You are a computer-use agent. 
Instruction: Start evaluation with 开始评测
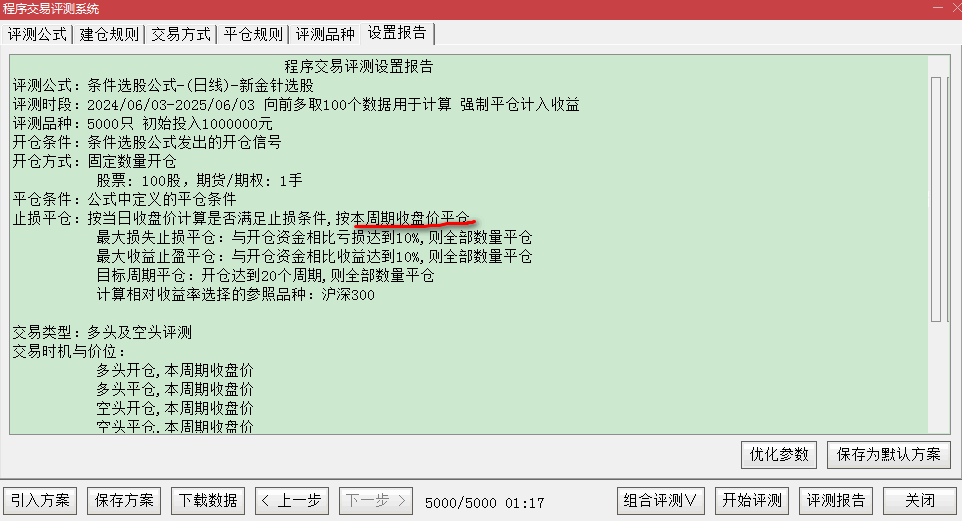(x=752, y=501)
